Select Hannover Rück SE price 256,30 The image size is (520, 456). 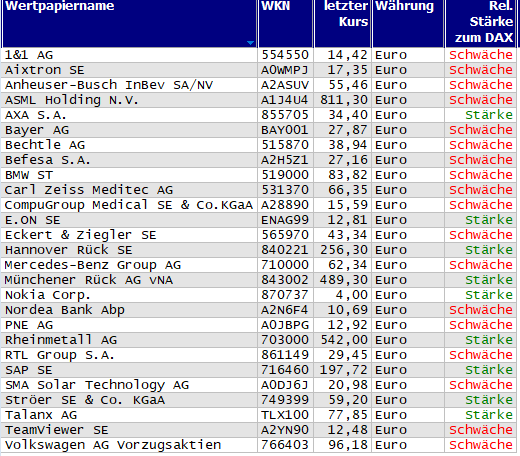tap(344, 250)
